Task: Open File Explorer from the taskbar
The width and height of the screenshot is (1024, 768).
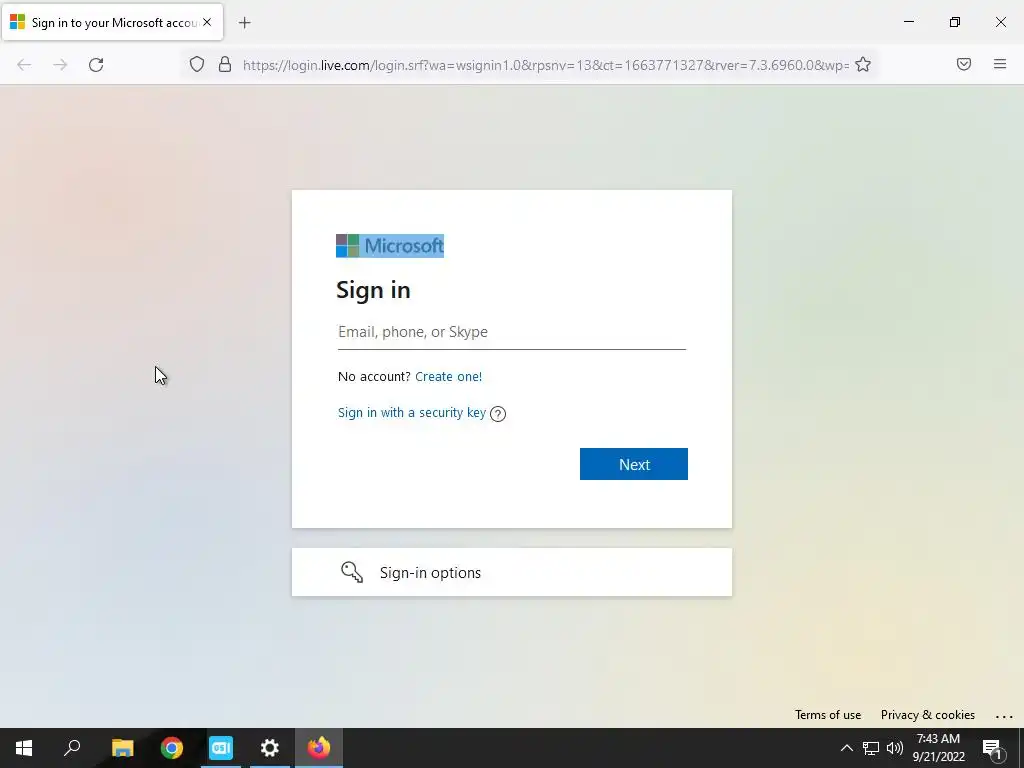Action: point(122,748)
